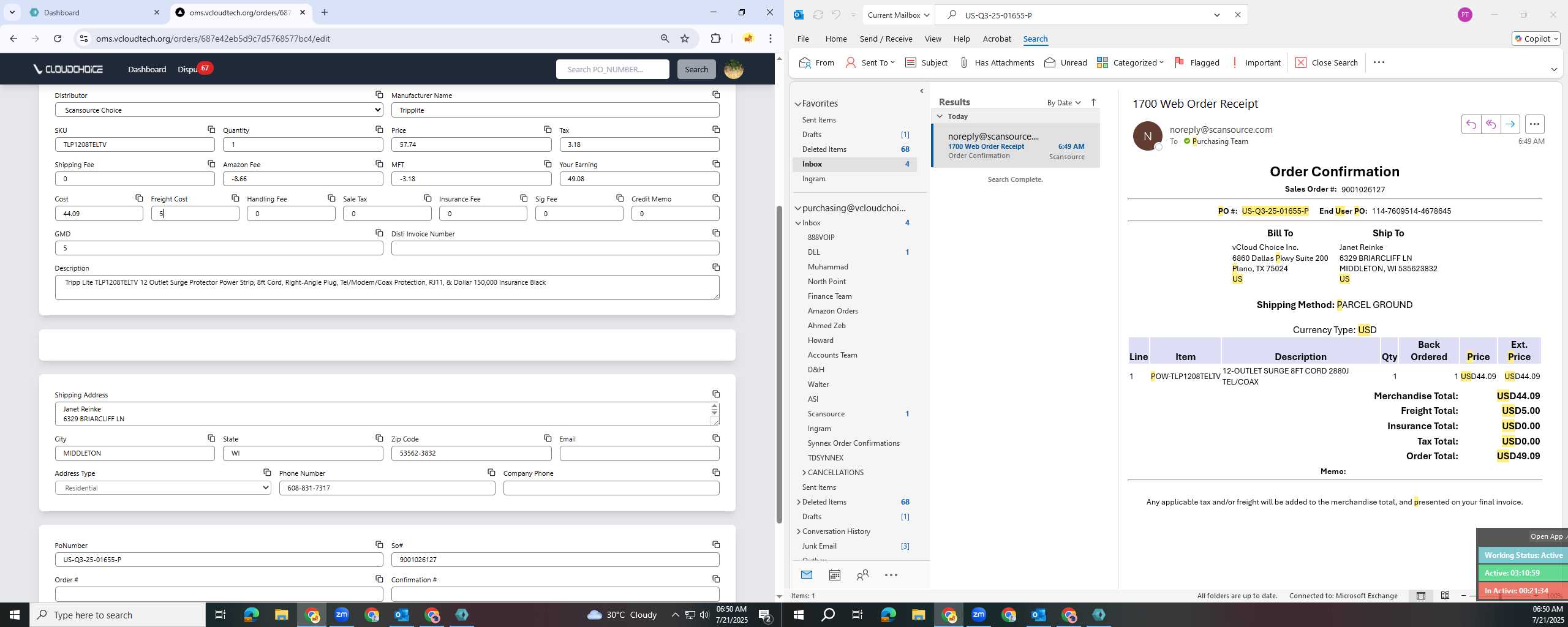Click the OMS page vertical scrollbar
This screenshot has height=627, width=1568.
tap(779, 364)
